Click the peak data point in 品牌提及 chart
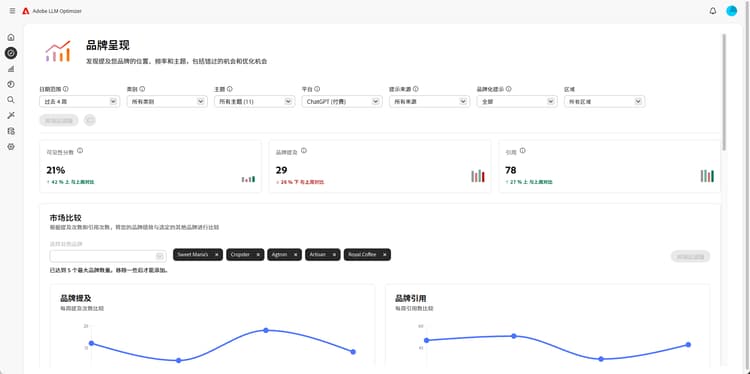The image size is (750, 374). pos(266,330)
